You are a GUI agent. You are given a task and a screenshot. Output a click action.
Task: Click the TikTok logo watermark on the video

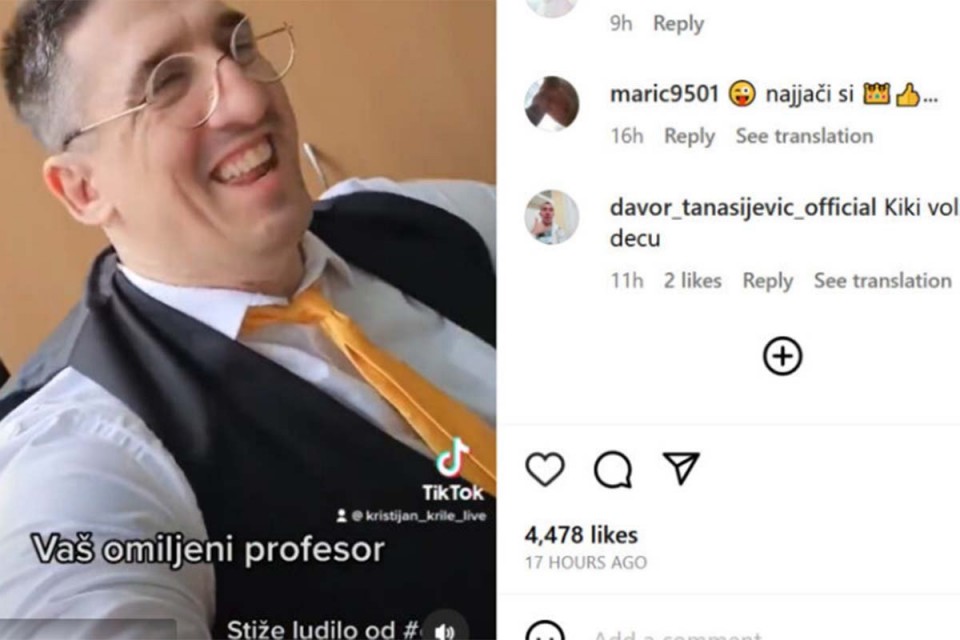(452, 470)
